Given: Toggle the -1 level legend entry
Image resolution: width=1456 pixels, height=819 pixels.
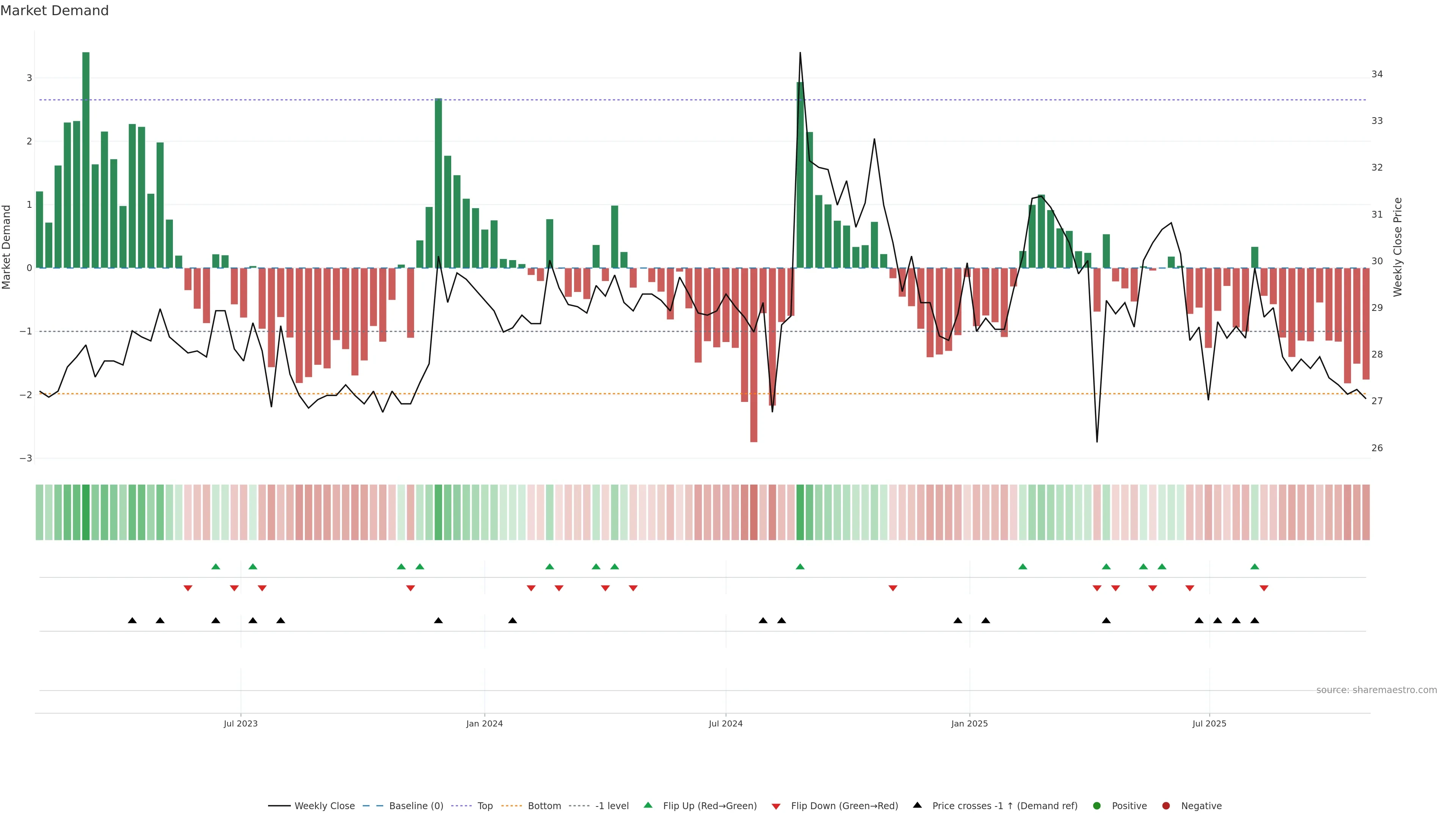Looking at the screenshot, I should coord(612,805).
